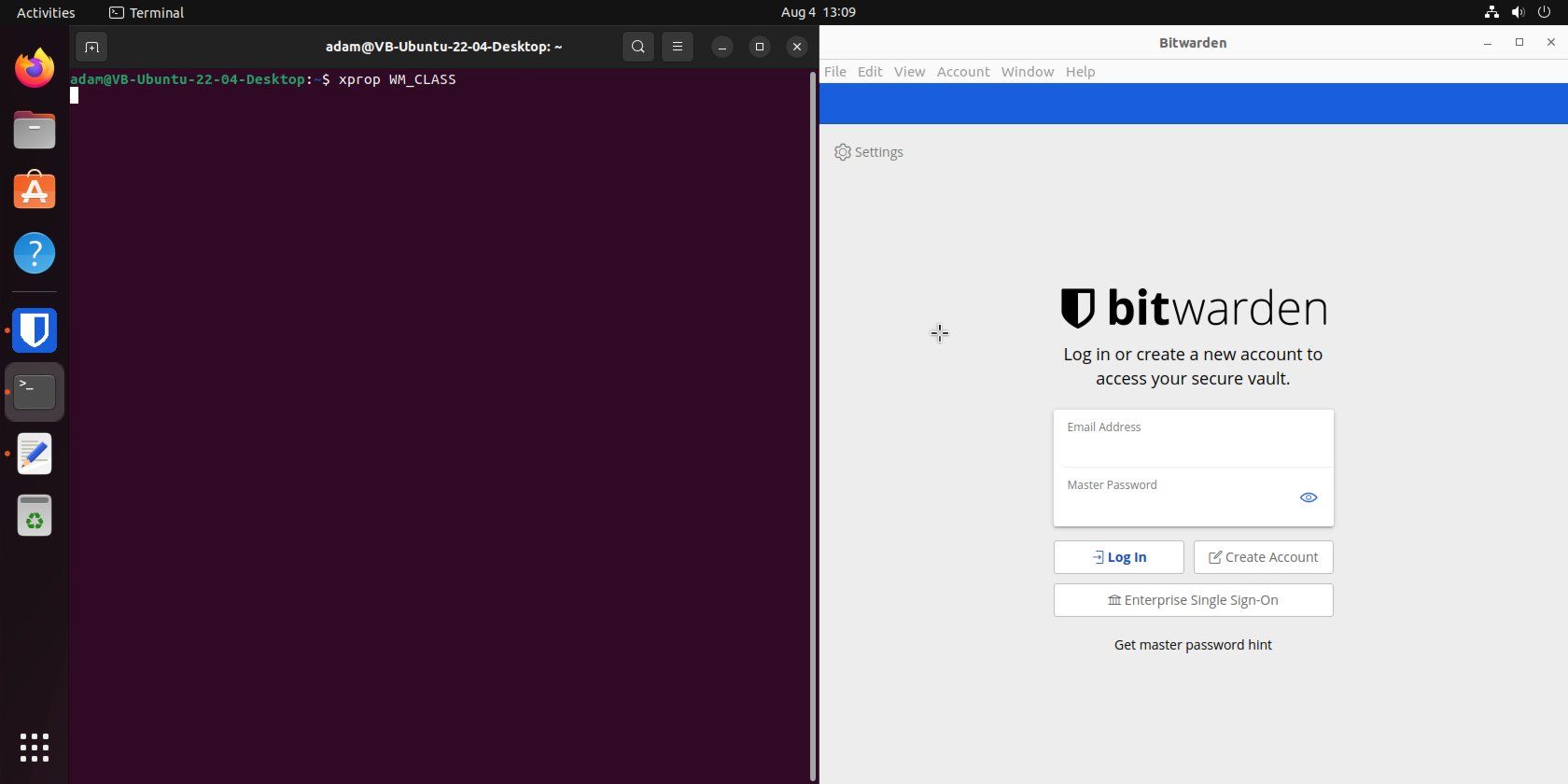Close the Terminal window
Image resolution: width=1568 pixels, height=784 pixels.
(797, 47)
